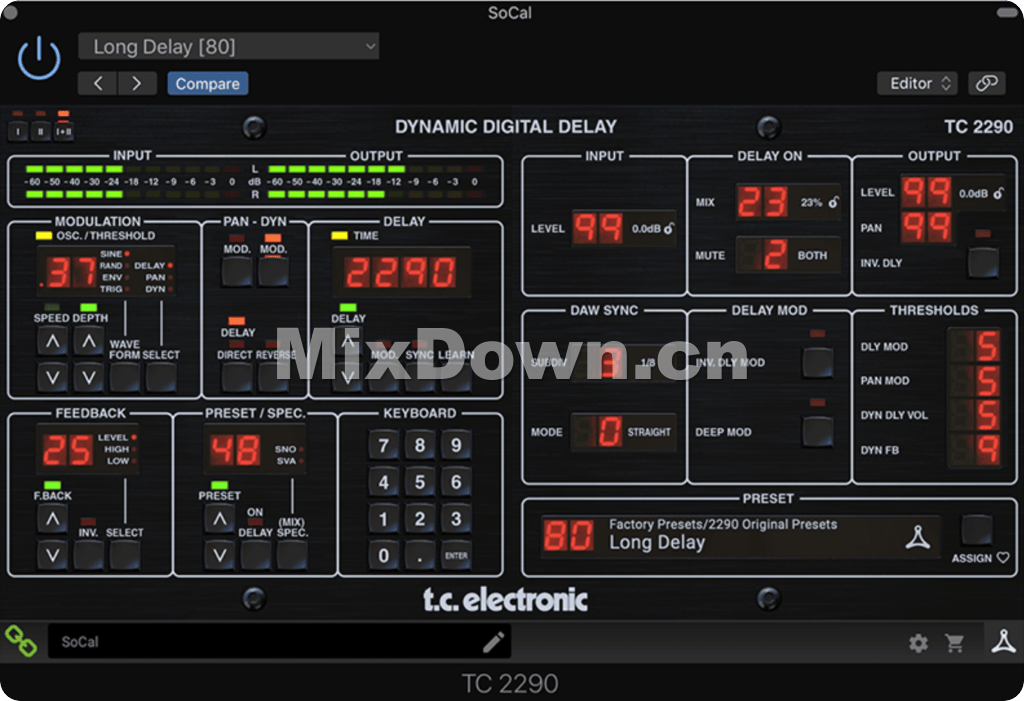This screenshot has width=1024, height=701.
Task: Toggle the Delay Reverse button
Action: pyautogui.click(x=273, y=377)
